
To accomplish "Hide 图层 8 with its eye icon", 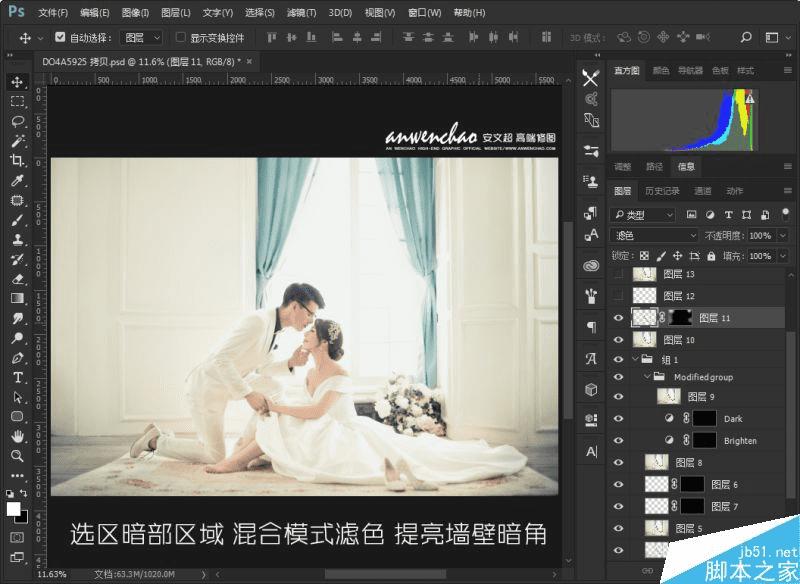I will tap(618, 462).
